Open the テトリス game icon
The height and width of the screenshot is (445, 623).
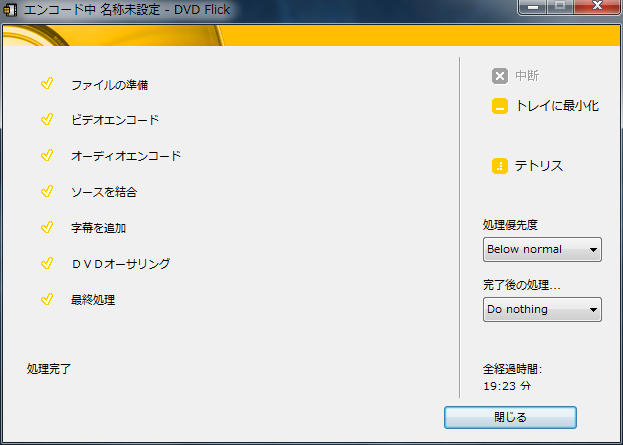[x=499, y=166]
